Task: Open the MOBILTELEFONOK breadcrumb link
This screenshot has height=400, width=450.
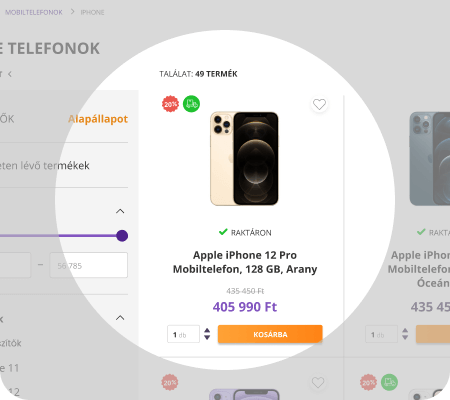Action: point(34,12)
